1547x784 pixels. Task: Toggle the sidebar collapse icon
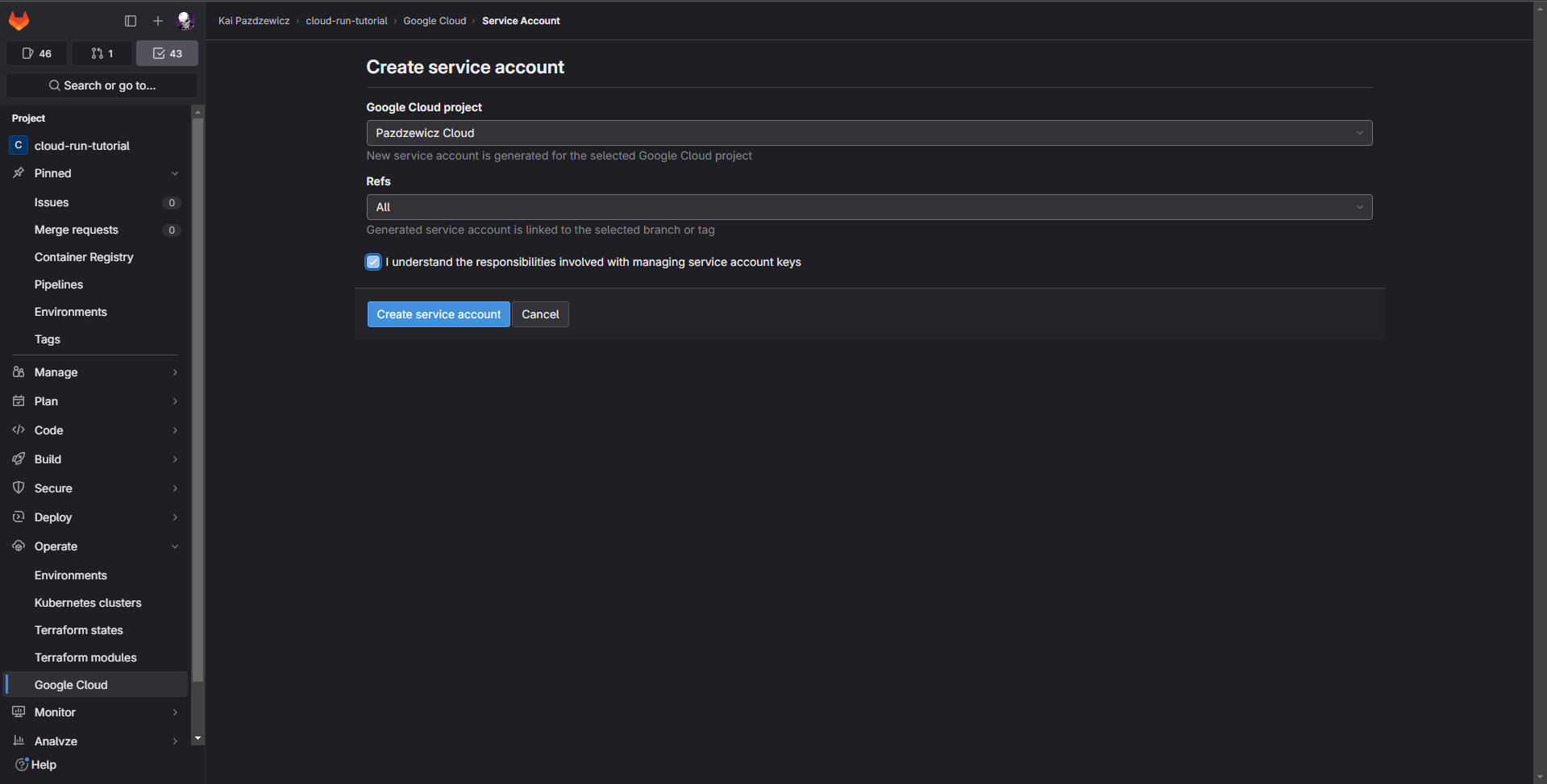131,21
